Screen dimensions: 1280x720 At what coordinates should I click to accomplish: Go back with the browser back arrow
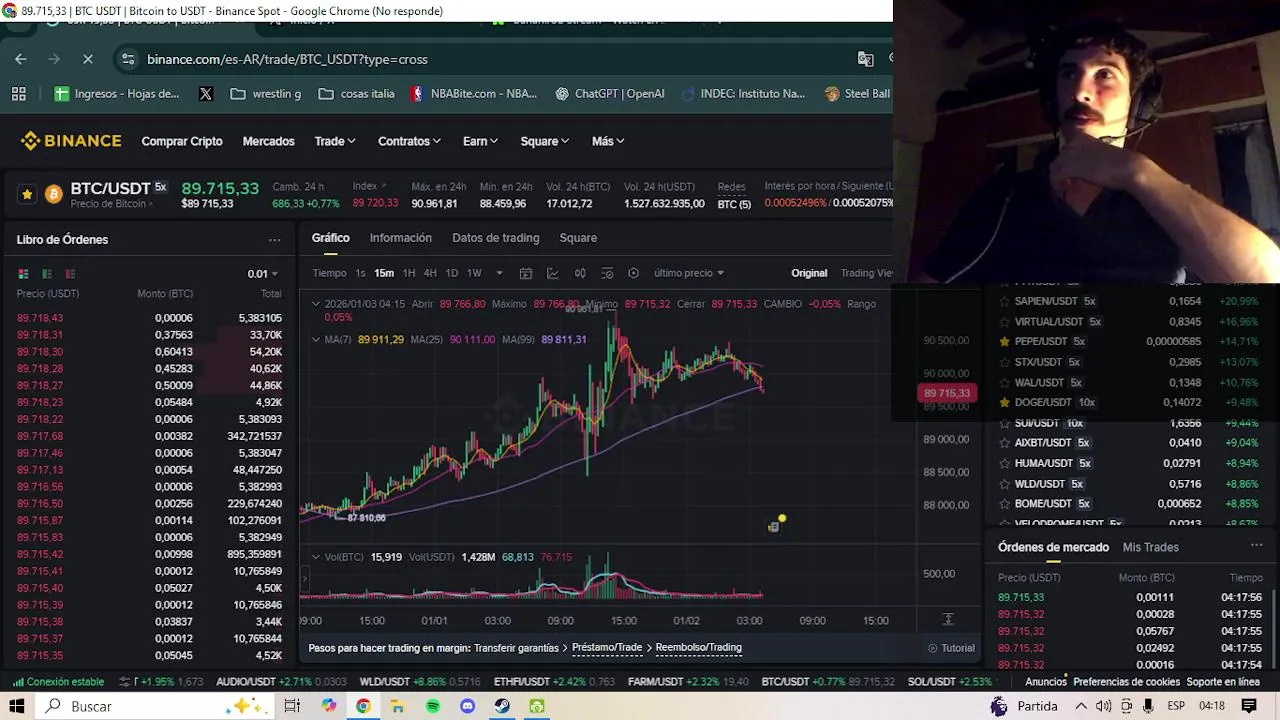[21, 59]
